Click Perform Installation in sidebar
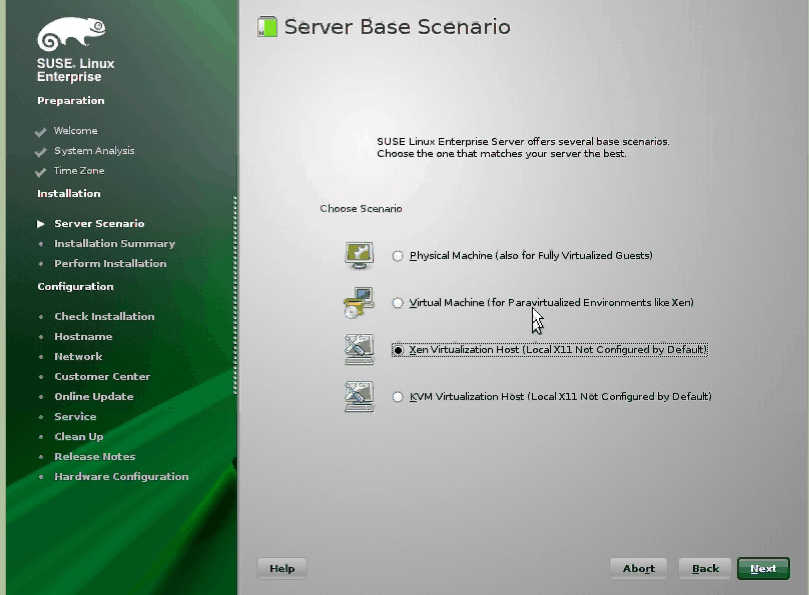The width and height of the screenshot is (809, 595). point(110,263)
